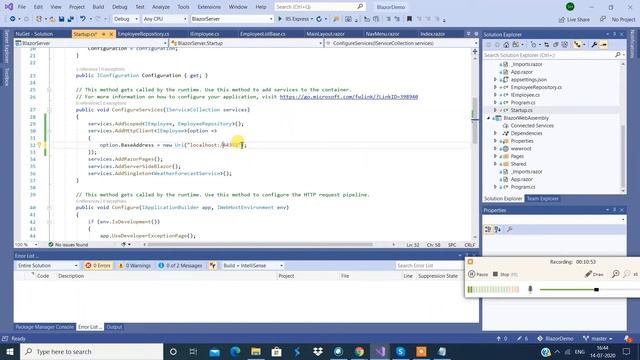Click the Save icon in the toolbar

pos(62,19)
